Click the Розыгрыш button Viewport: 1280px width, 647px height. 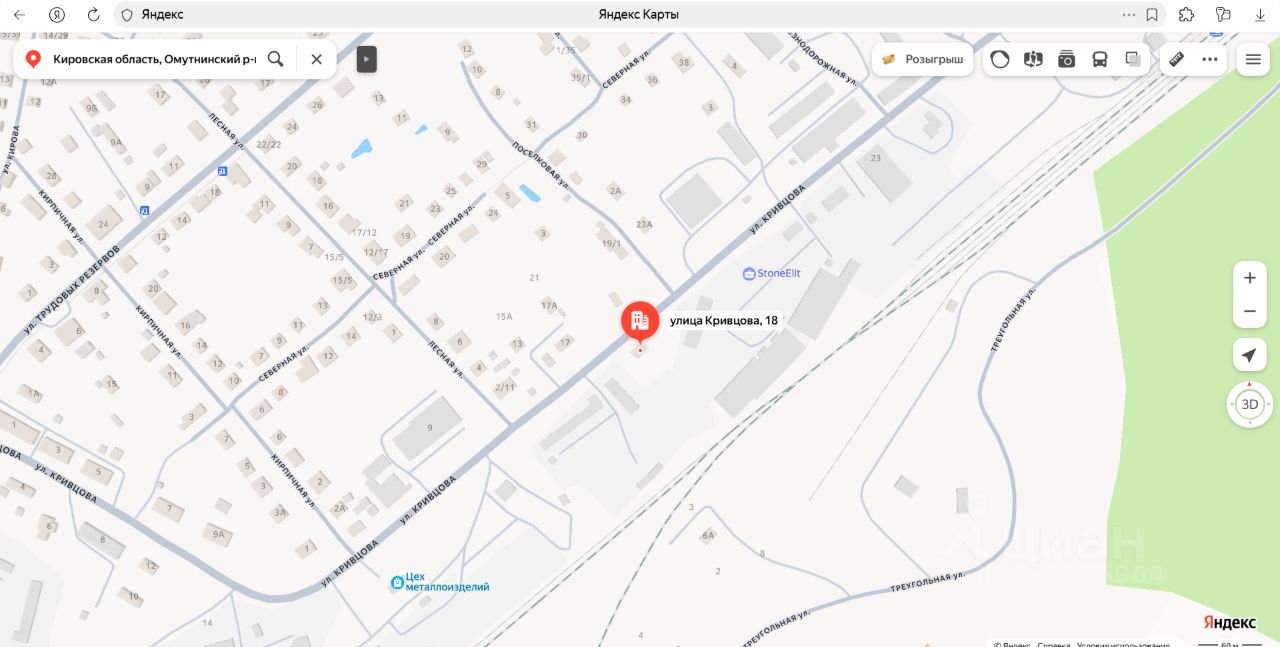coord(922,59)
